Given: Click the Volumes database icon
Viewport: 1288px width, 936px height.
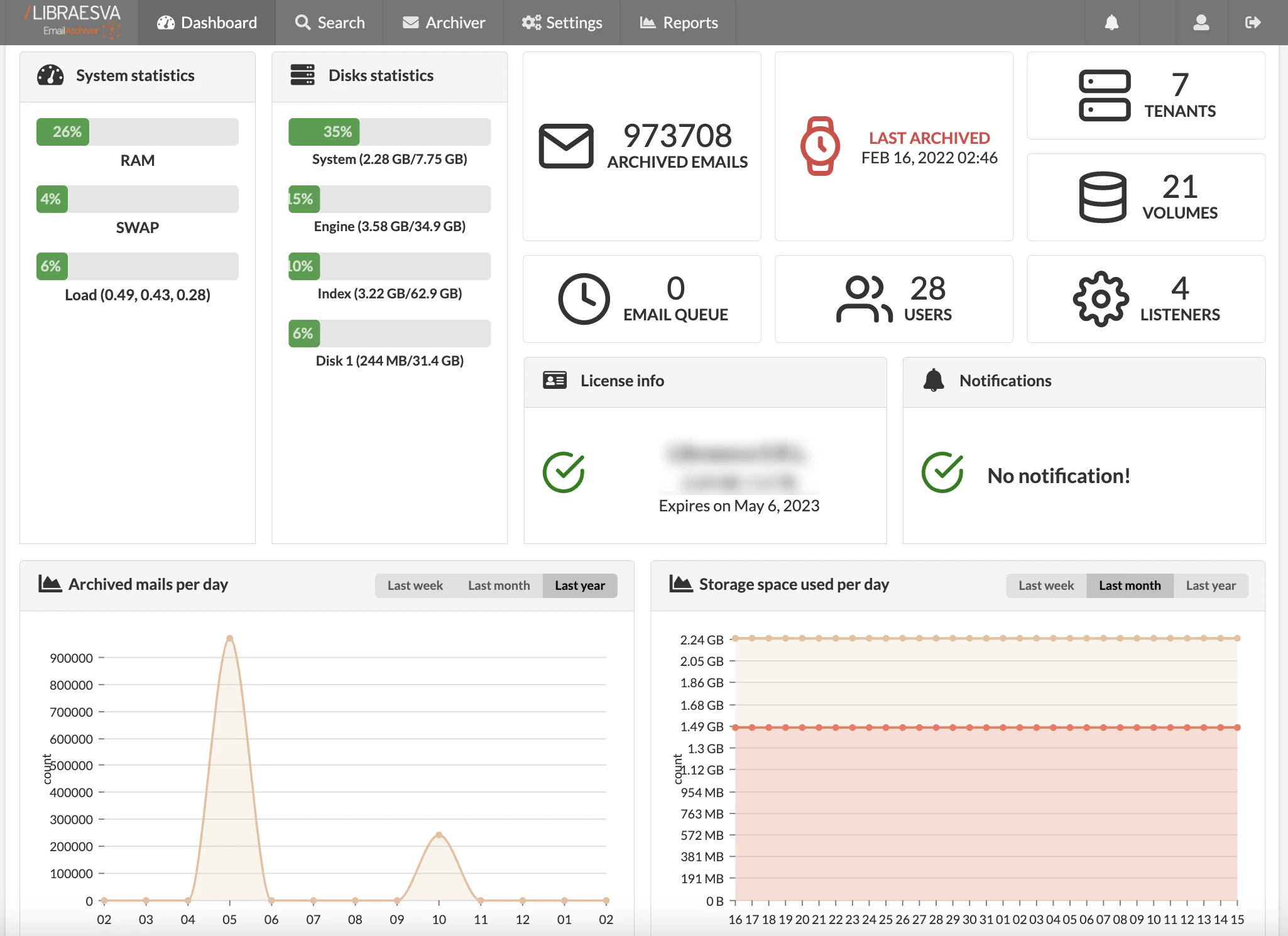Looking at the screenshot, I should [1102, 197].
